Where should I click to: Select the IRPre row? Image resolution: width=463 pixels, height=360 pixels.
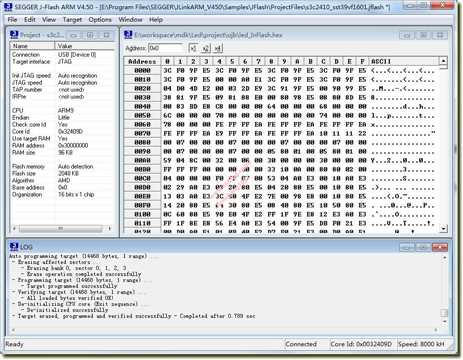pos(62,97)
